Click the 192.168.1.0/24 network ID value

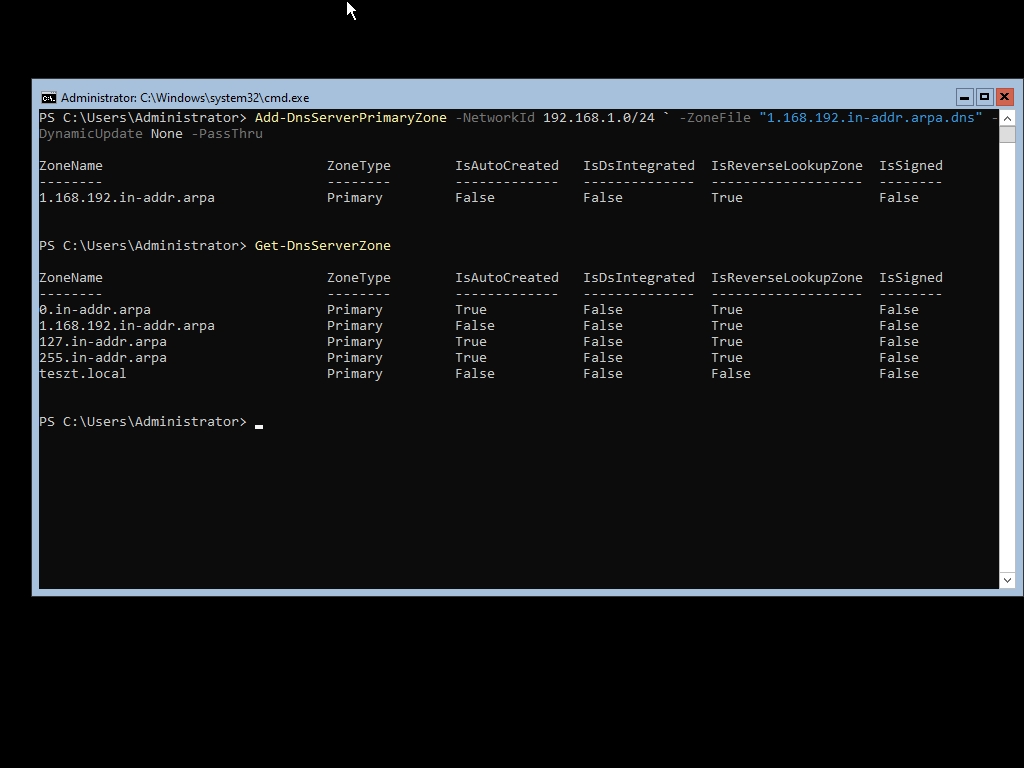point(598,118)
